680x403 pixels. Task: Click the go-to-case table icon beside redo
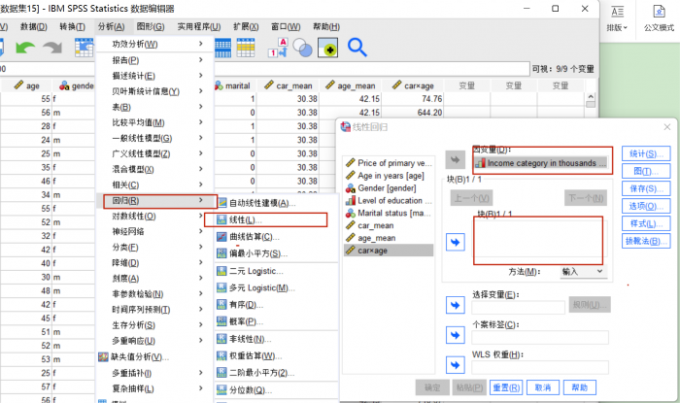coord(84,47)
